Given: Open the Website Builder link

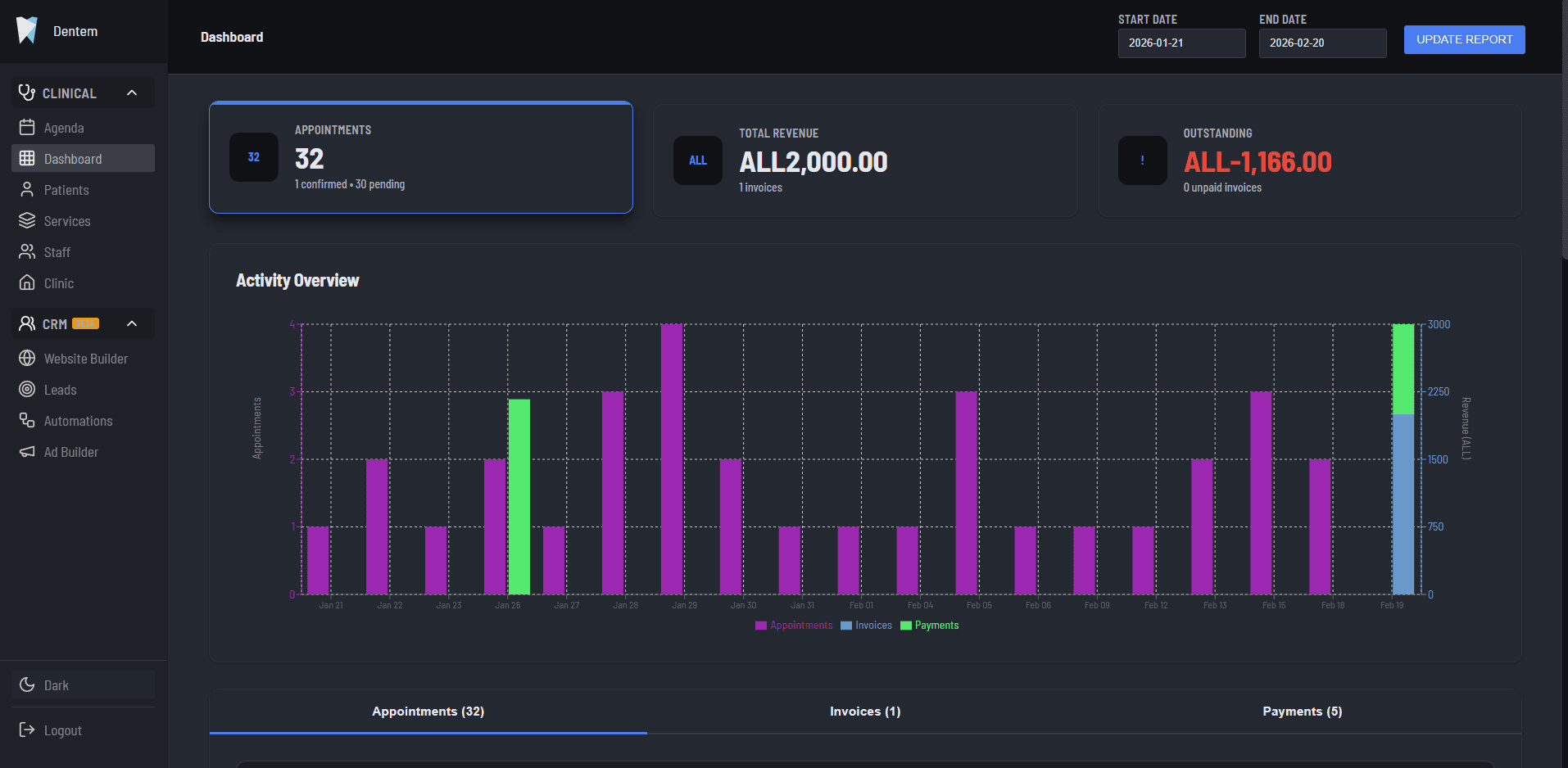Looking at the screenshot, I should [83, 358].
